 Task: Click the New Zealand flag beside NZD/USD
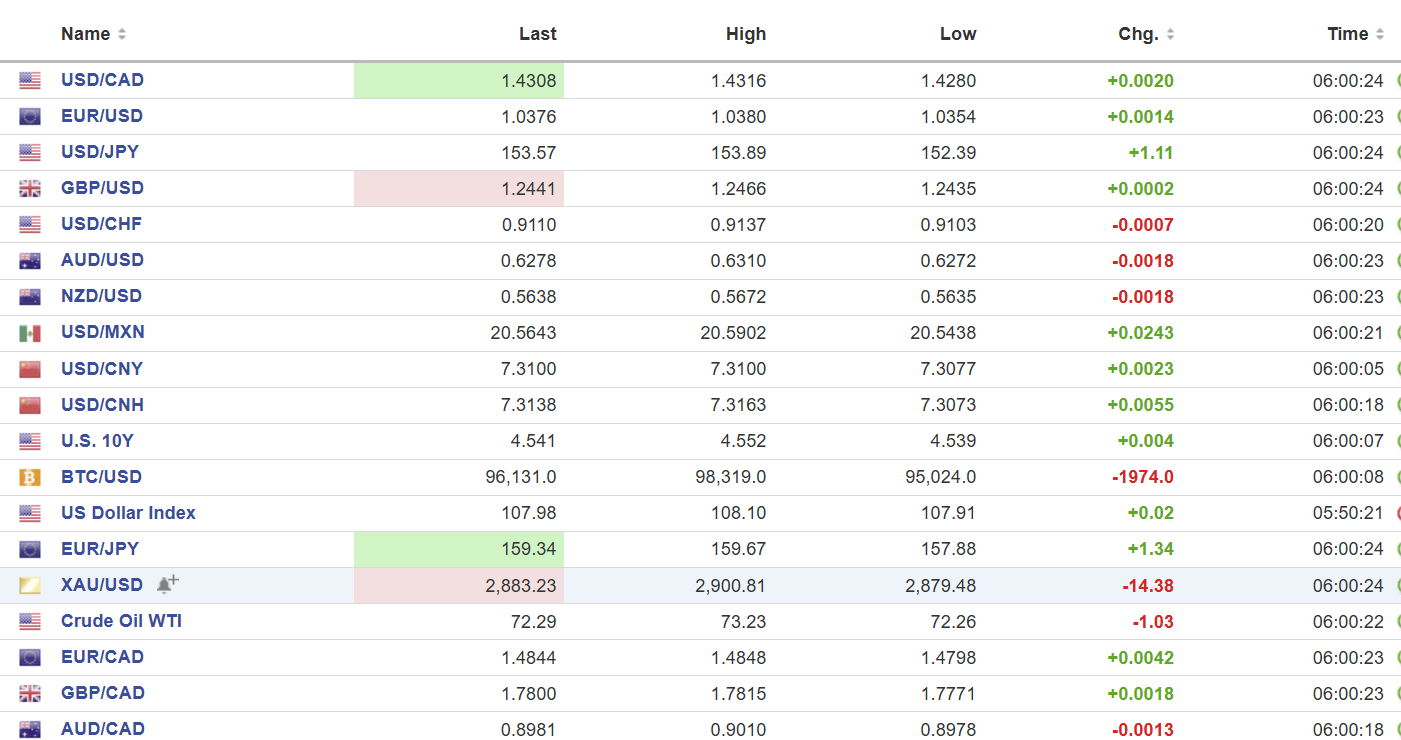[x=30, y=297]
